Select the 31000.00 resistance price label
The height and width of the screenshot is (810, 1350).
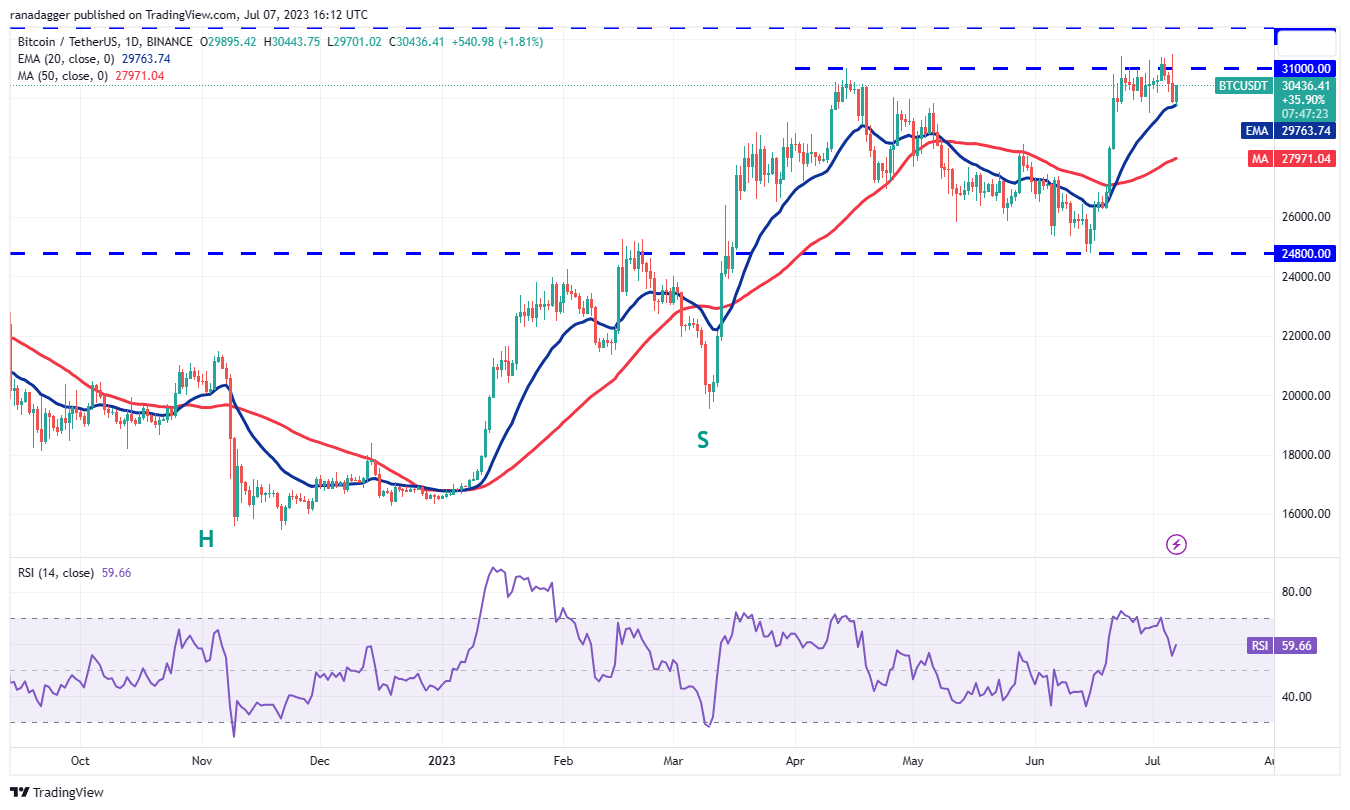(x=1306, y=69)
